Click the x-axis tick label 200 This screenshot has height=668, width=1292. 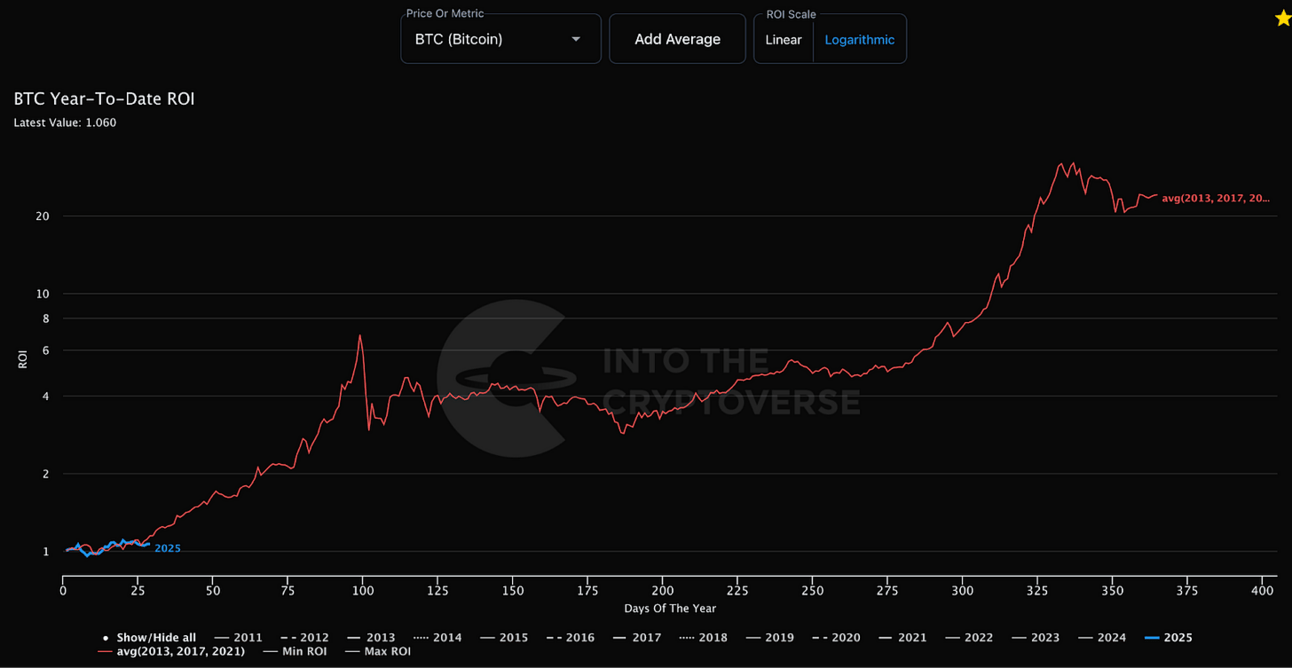point(662,591)
